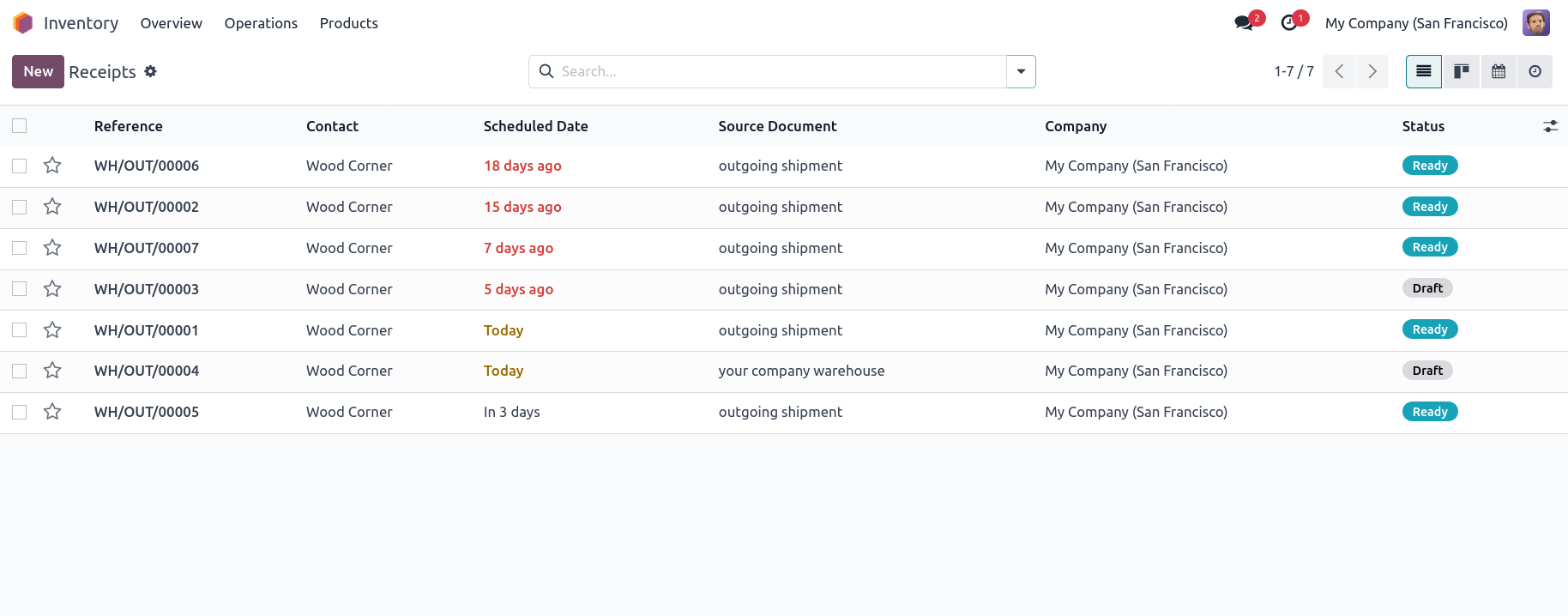Open the company switcher My Company (San Francisco)
The width and height of the screenshot is (1568, 616).
pos(1415,23)
